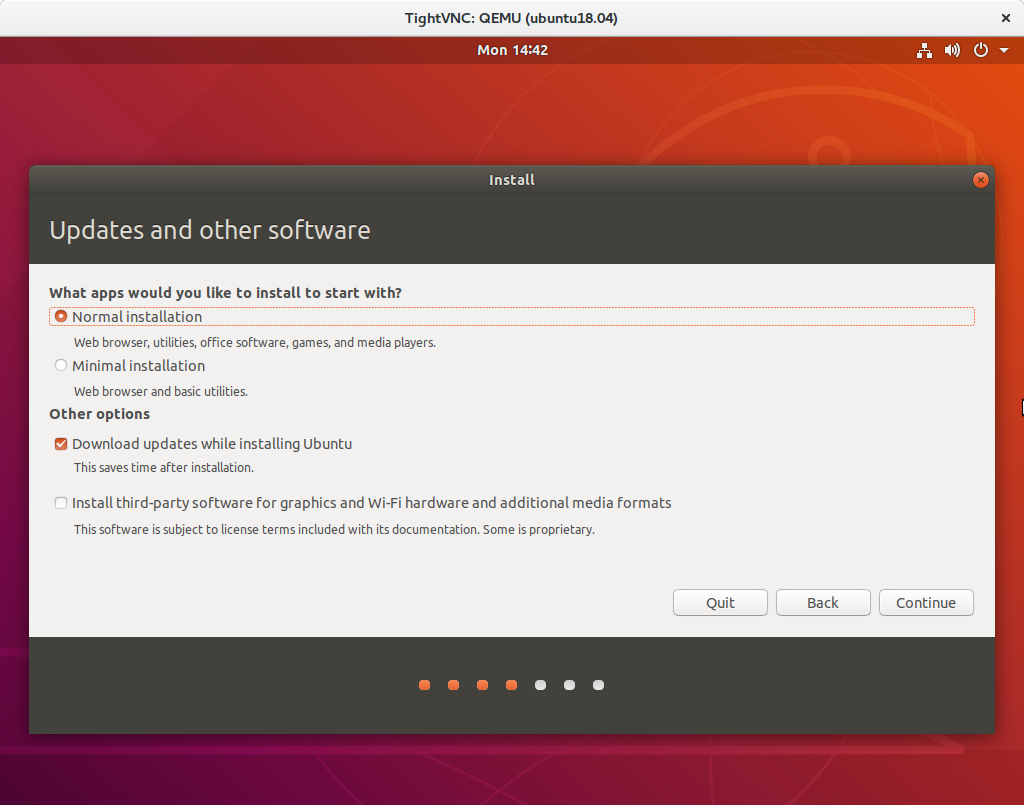Screen dimensions: 1024x805
Task: Click 'This saves time after installation.' text
Action: coord(163,467)
